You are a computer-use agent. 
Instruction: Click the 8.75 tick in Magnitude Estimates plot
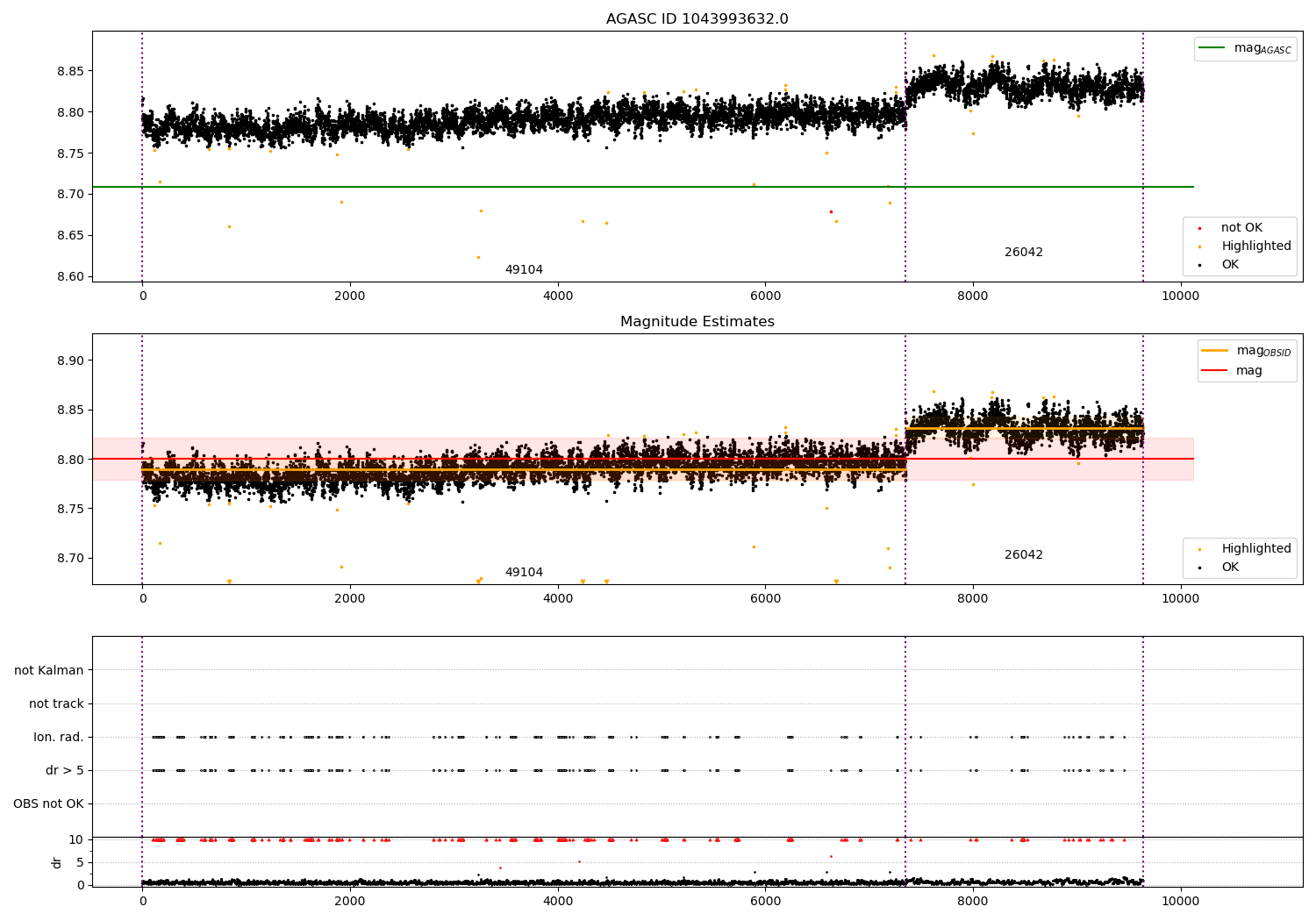pyautogui.click(x=69, y=509)
